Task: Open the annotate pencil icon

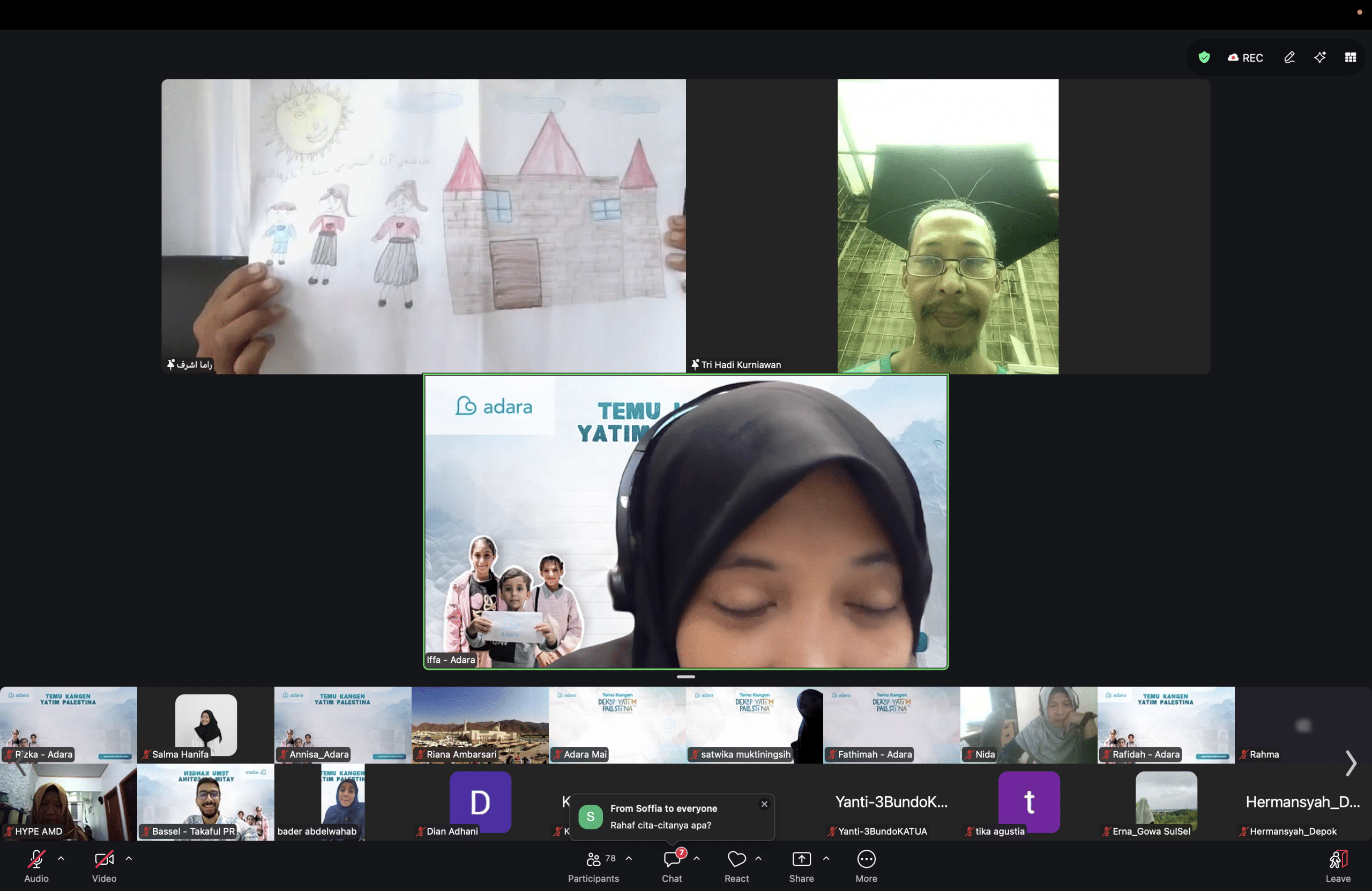Action: [1289, 57]
